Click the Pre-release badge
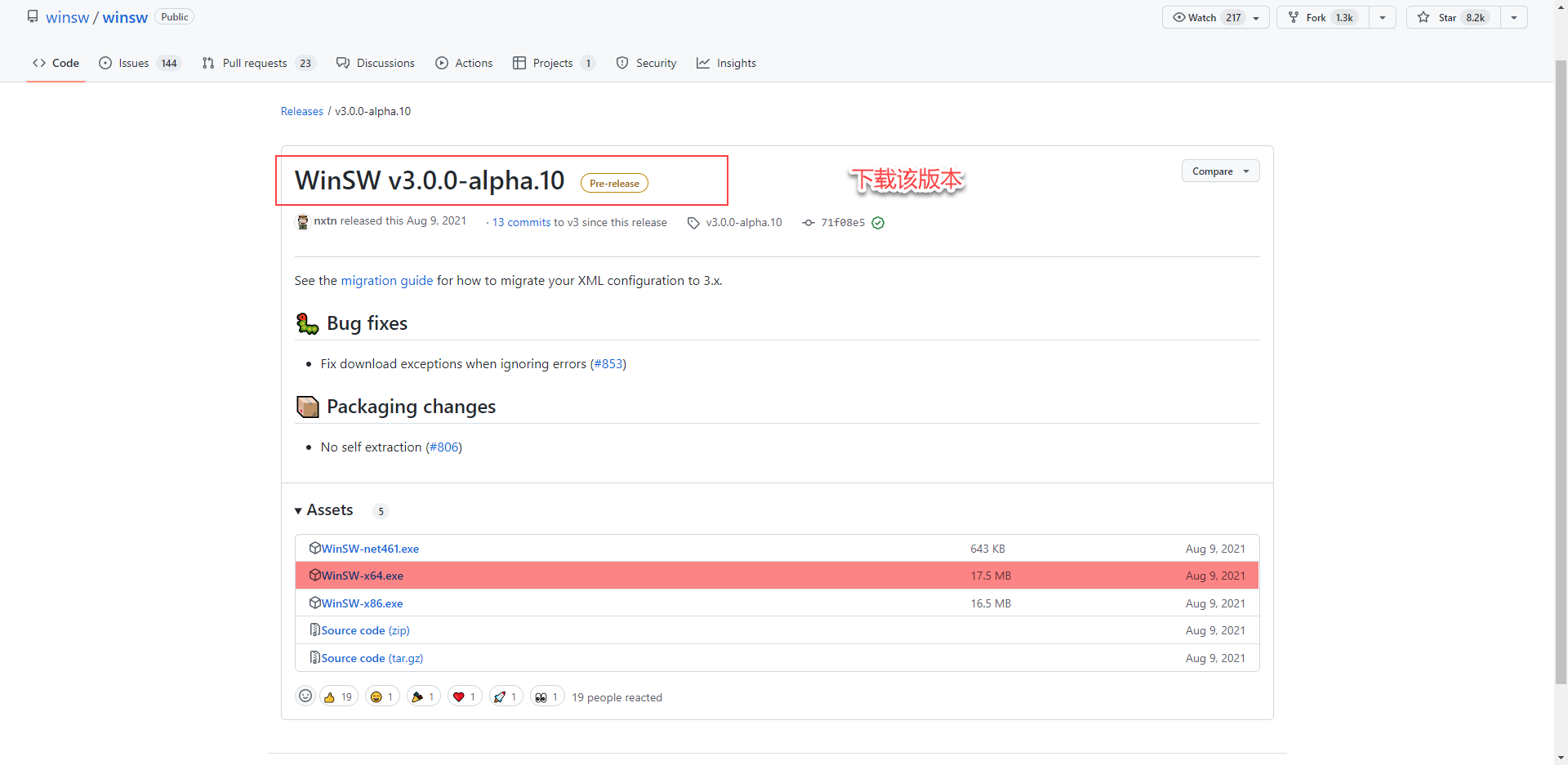Screen dimensions: 1568x765 pyautogui.click(x=614, y=184)
